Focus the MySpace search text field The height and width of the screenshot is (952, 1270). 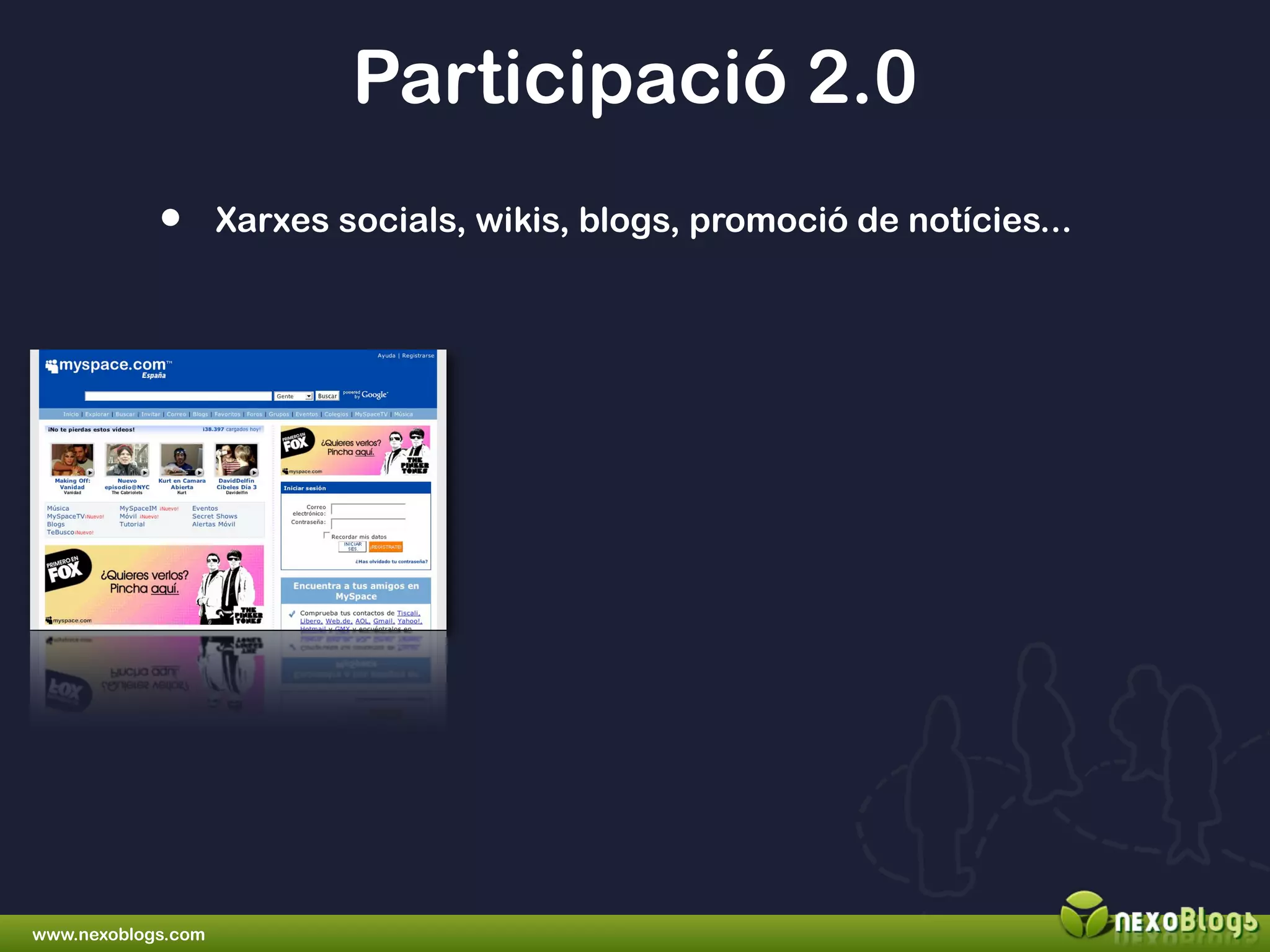[x=179, y=396]
